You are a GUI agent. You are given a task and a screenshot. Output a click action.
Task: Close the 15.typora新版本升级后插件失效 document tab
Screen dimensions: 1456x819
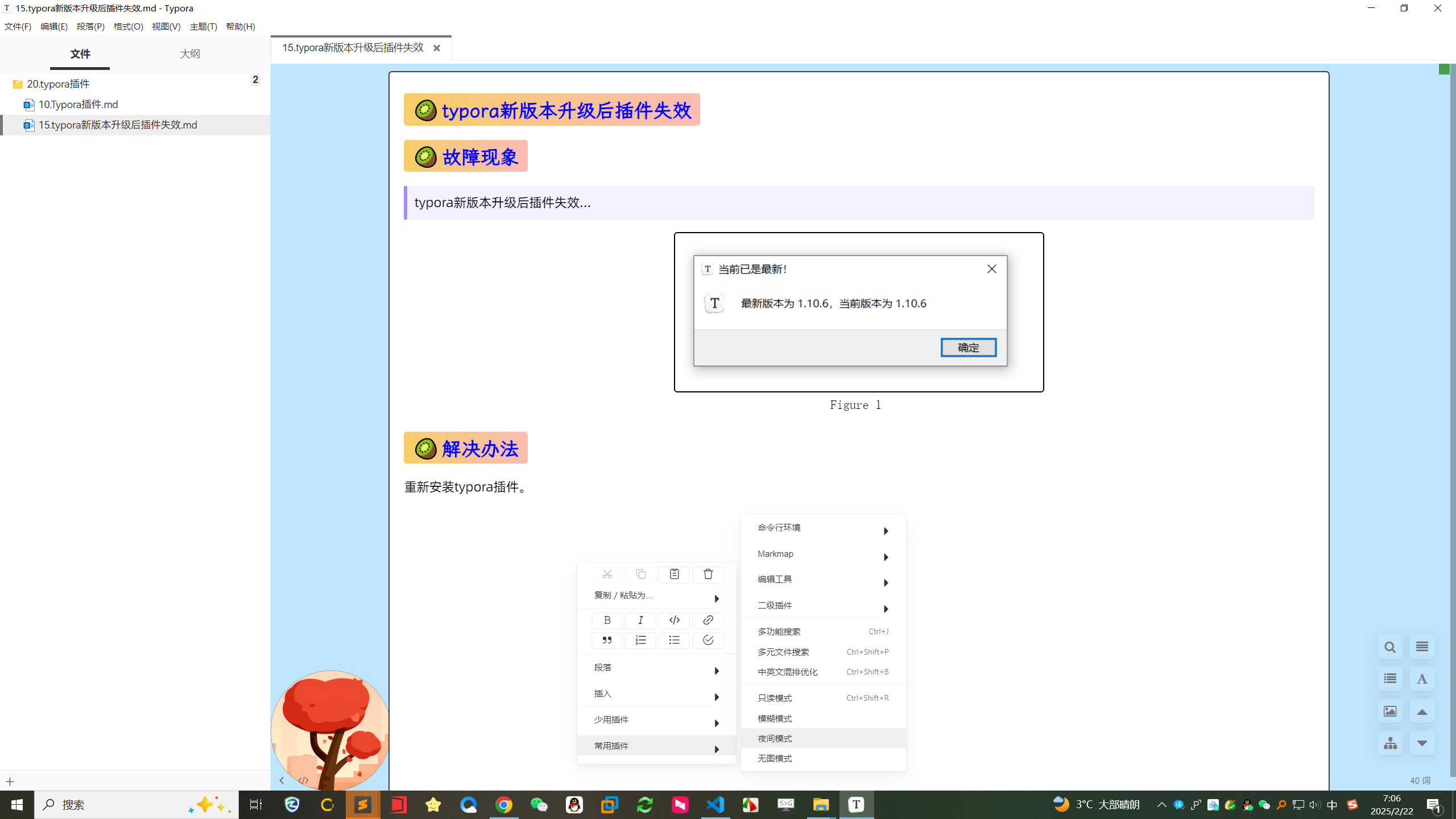pos(437,48)
